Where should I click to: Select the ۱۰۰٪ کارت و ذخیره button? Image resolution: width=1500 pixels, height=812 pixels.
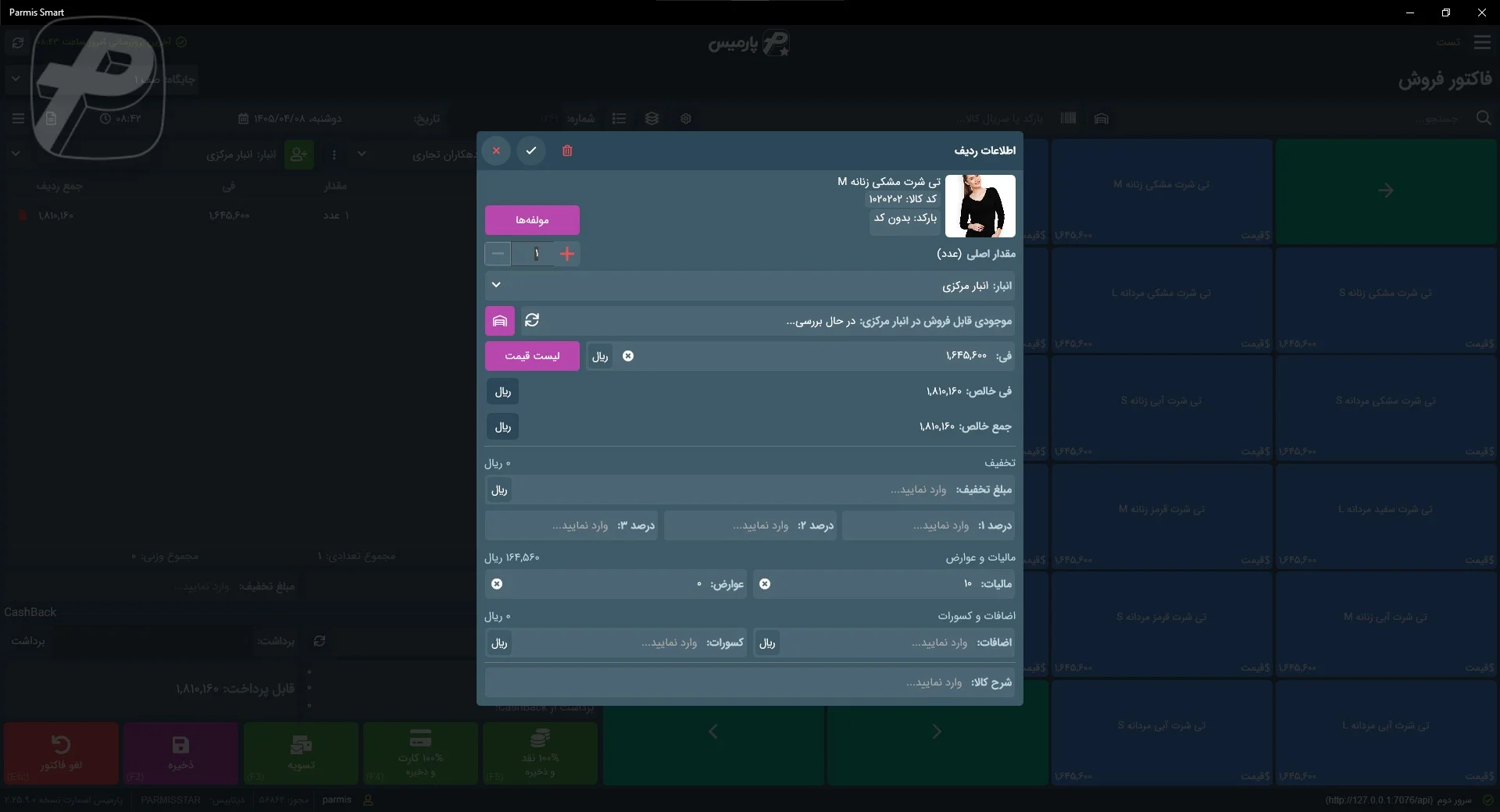tap(420, 753)
